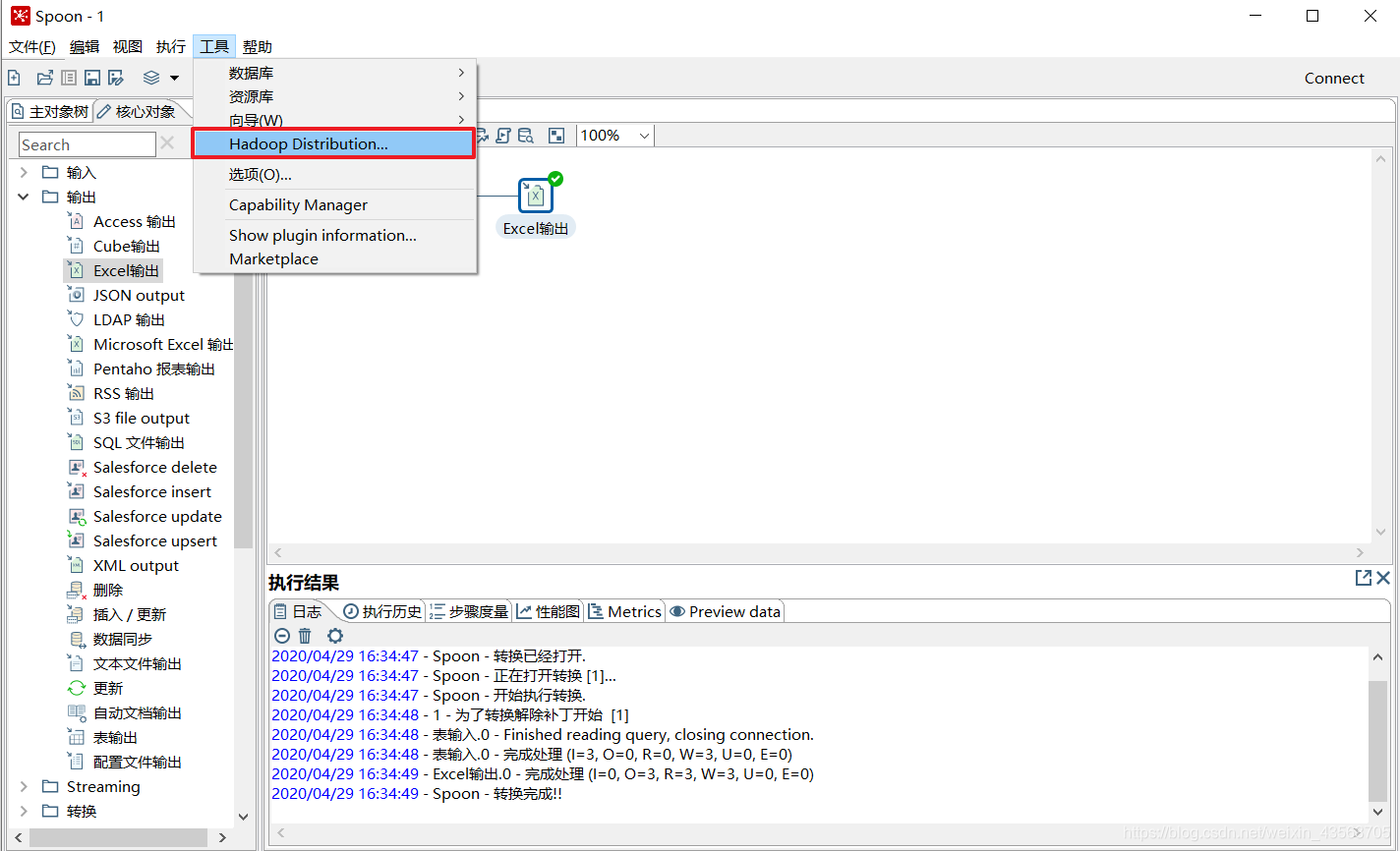Select Pentaho 报表输出 in the tree
Viewport: 1400px width, 851px height.
(x=154, y=369)
